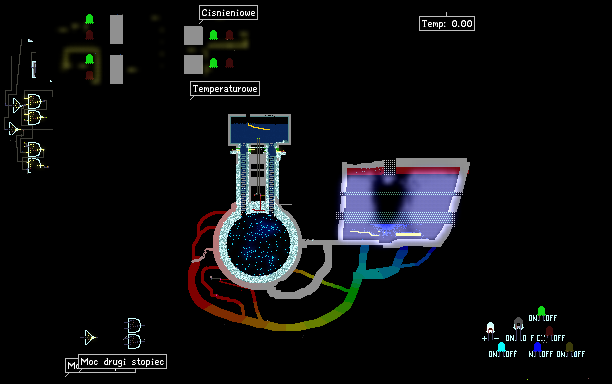The image size is (612, 384).
Task: Click the gray LED indicator
Action: pos(518,324)
